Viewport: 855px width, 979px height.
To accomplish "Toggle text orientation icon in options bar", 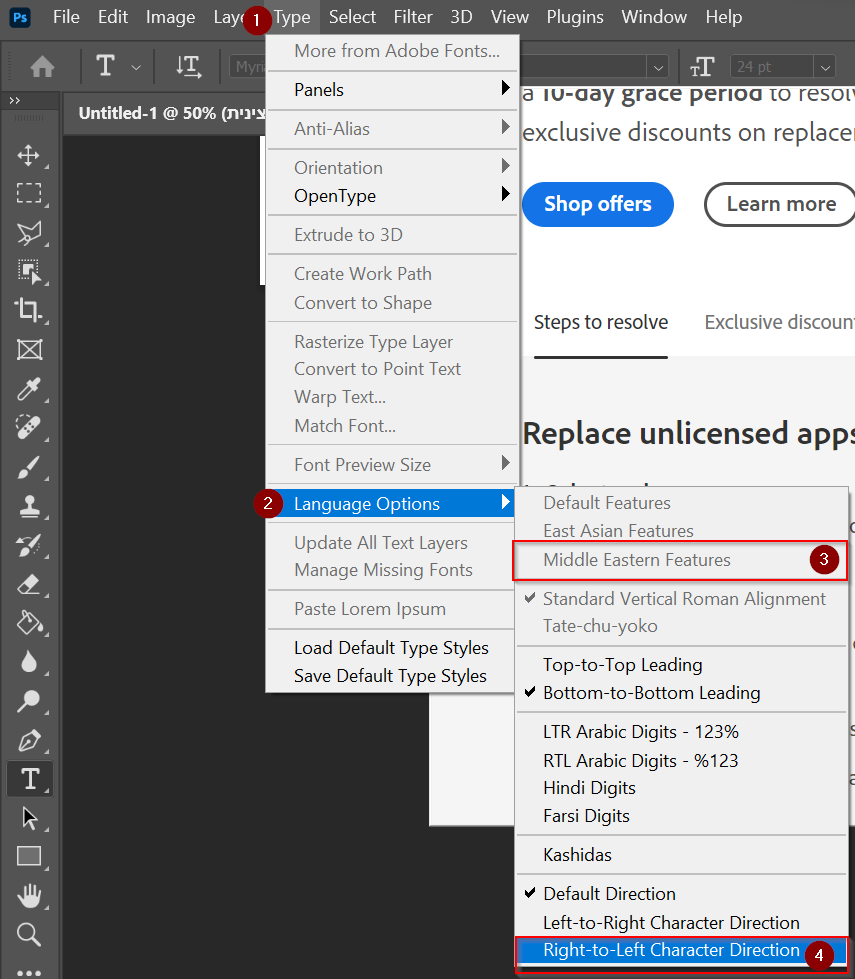I will pos(188,66).
